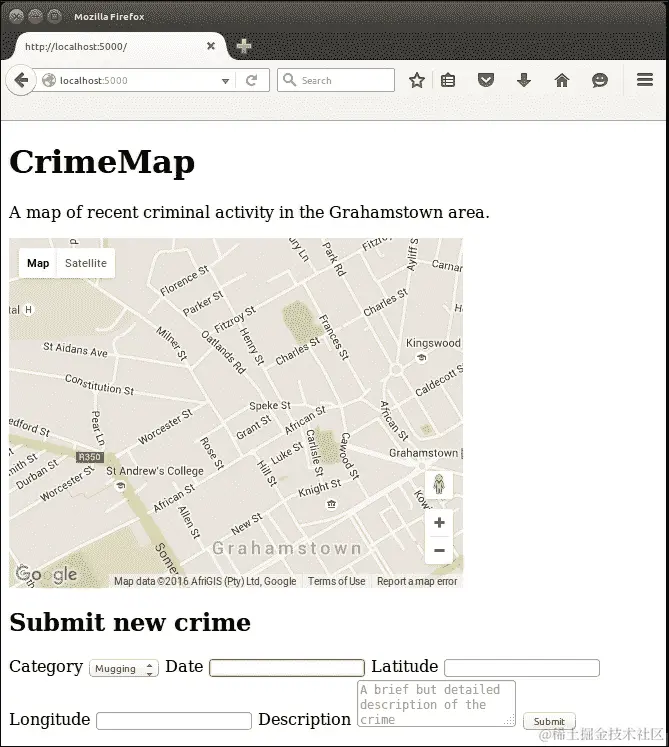Show bookmarks list icon
The image size is (669, 747).
click(448, 80)
